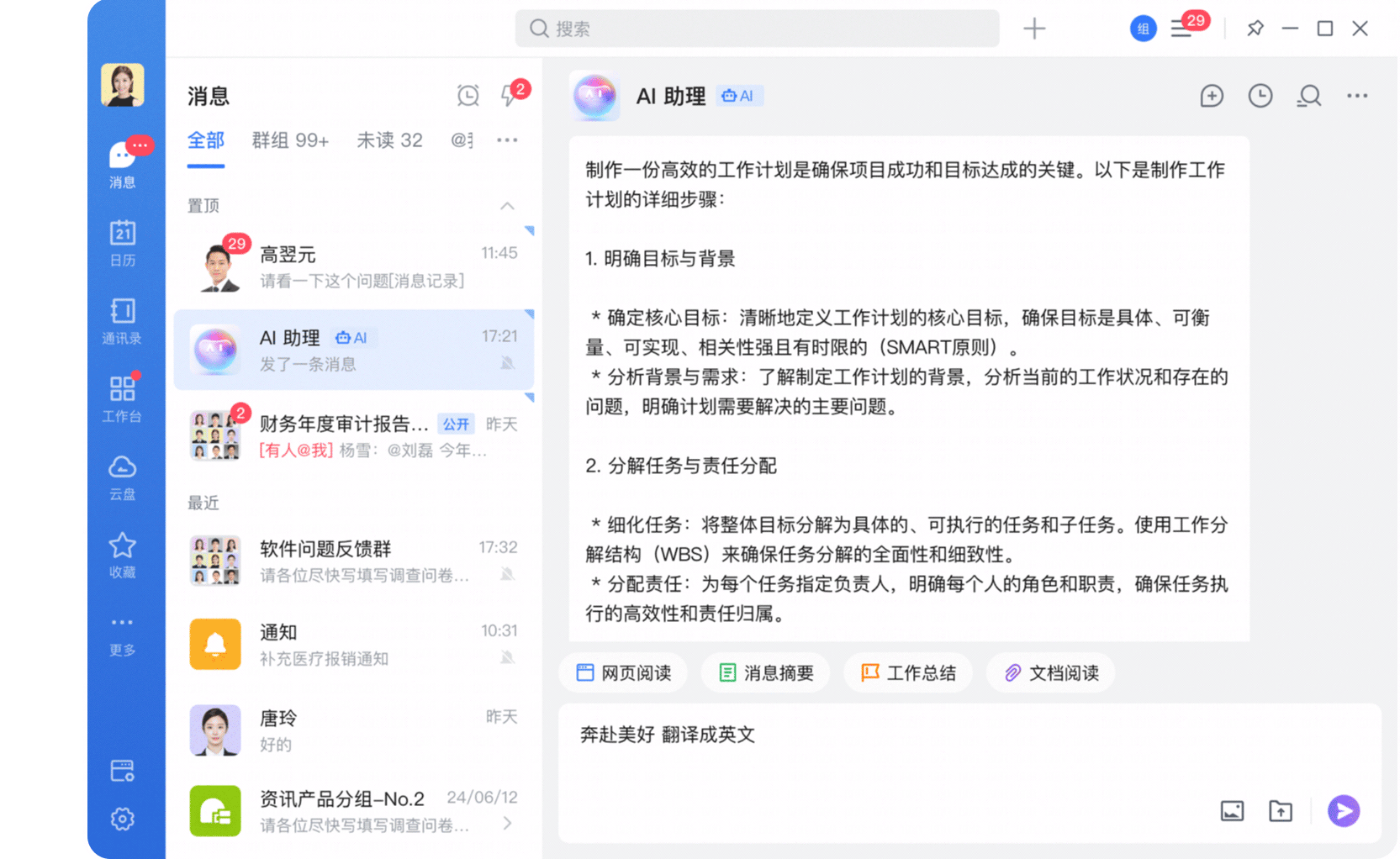This screenshot has height=859, width=1400.
Task: Open 云盘 cloud drive
Action: (122, 475)
